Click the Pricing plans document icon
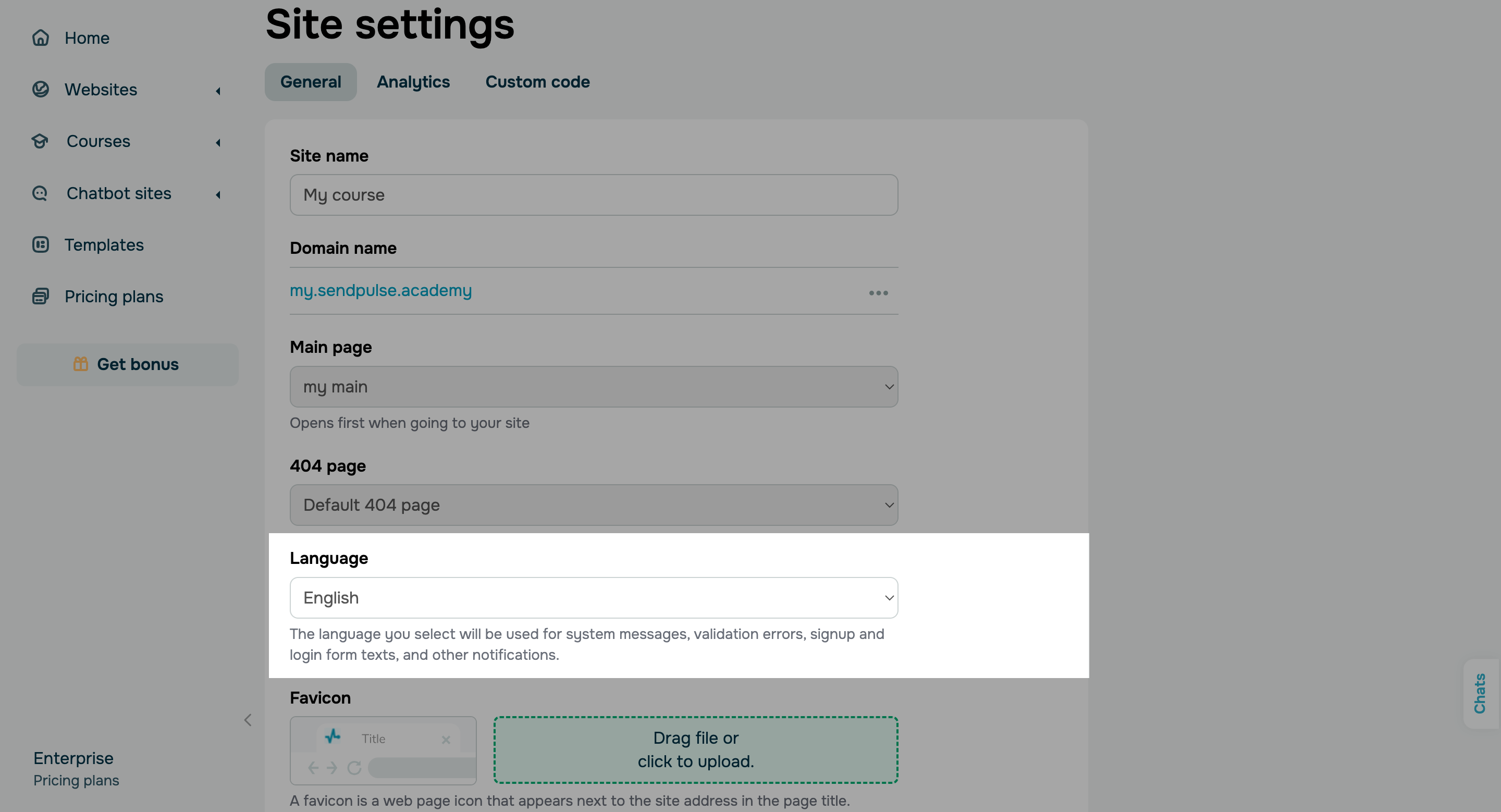Image resolution: width=1501 pixels, height=812 pixels. (40, 296)
